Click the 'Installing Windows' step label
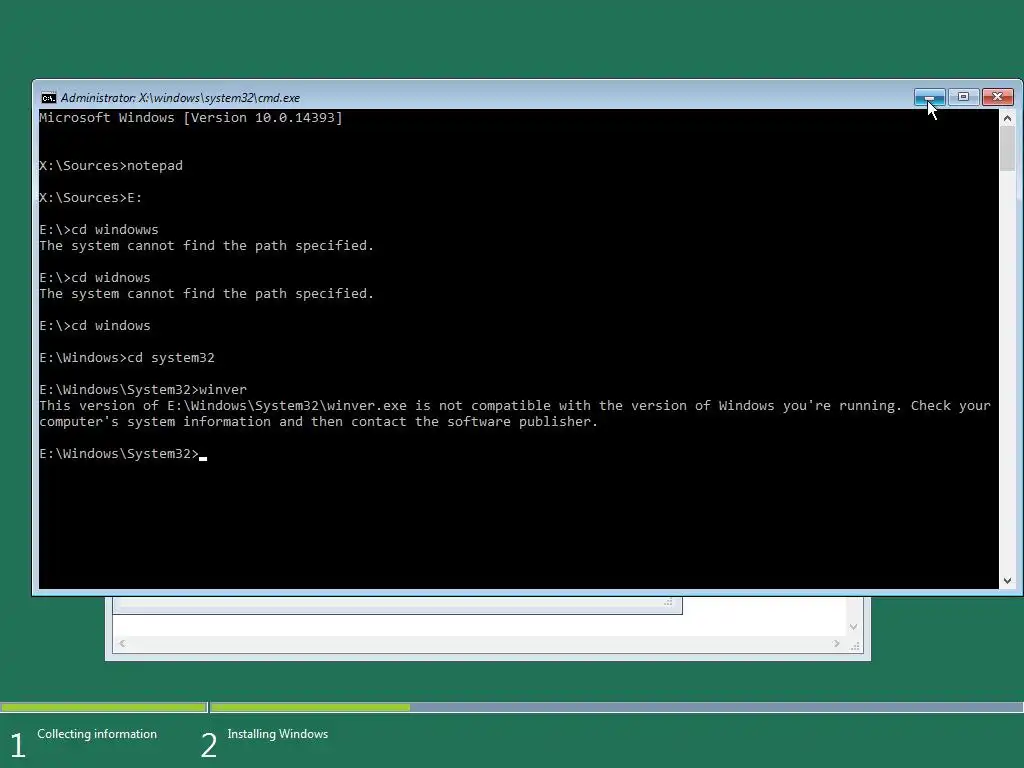 point(278,734)
